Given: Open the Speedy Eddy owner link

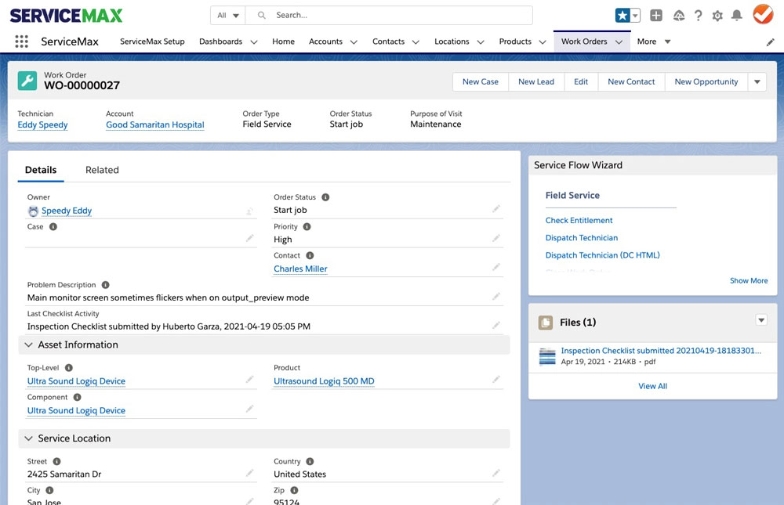Looking at the screenshot, I should [66, 210].
